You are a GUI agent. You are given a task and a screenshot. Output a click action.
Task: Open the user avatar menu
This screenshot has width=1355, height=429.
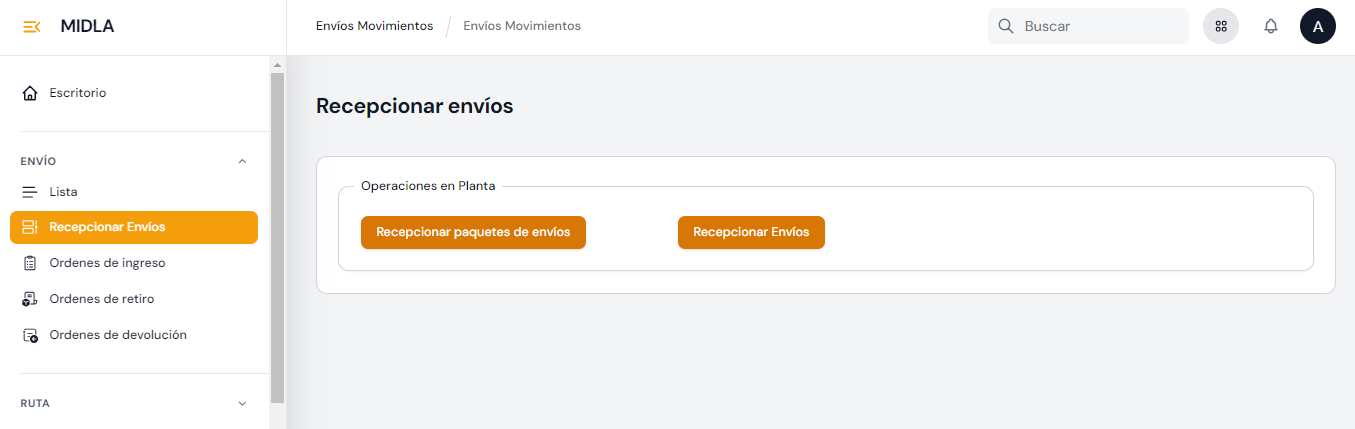coord(1317,27)
